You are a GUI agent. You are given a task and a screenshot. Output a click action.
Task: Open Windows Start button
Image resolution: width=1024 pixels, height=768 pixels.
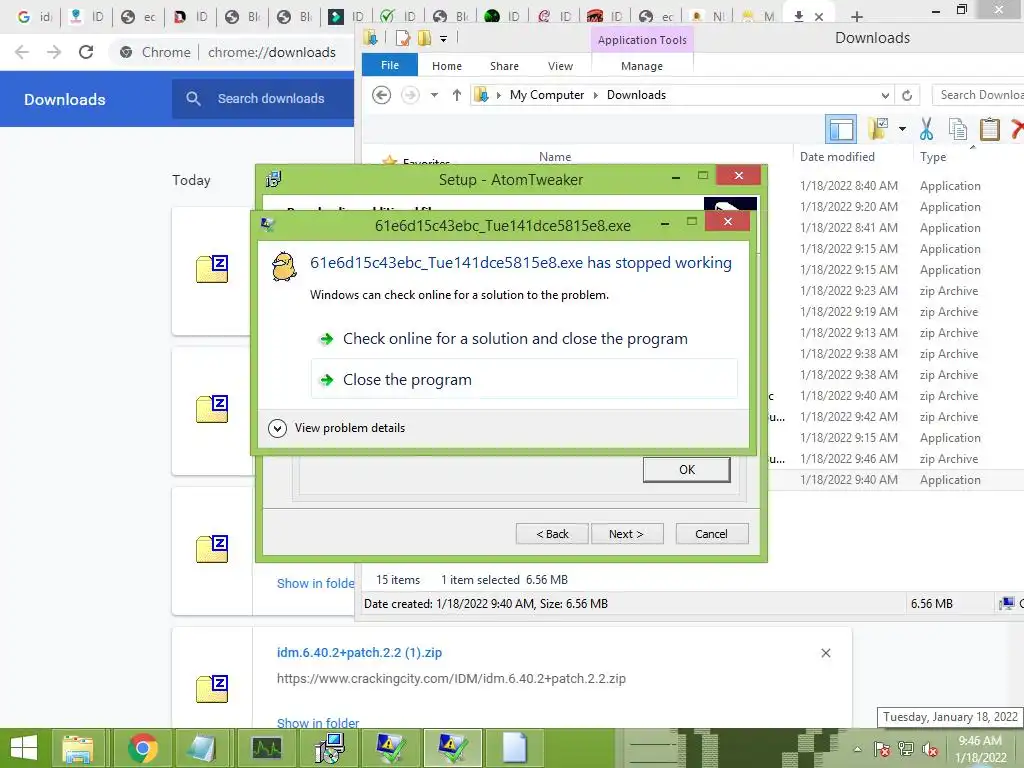24,748
